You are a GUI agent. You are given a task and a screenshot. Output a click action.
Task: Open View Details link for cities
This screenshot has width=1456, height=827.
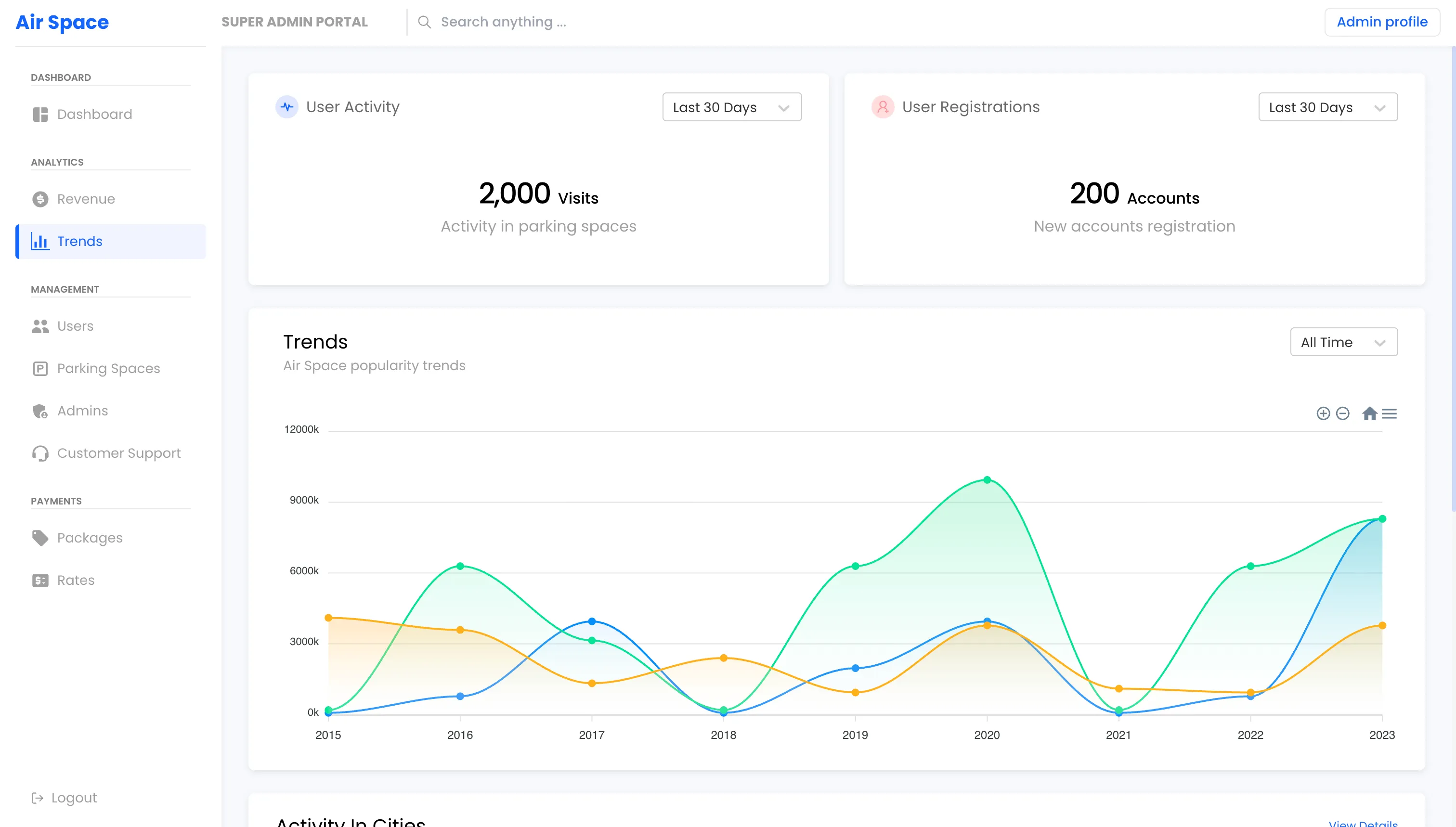click(1363, 823)
